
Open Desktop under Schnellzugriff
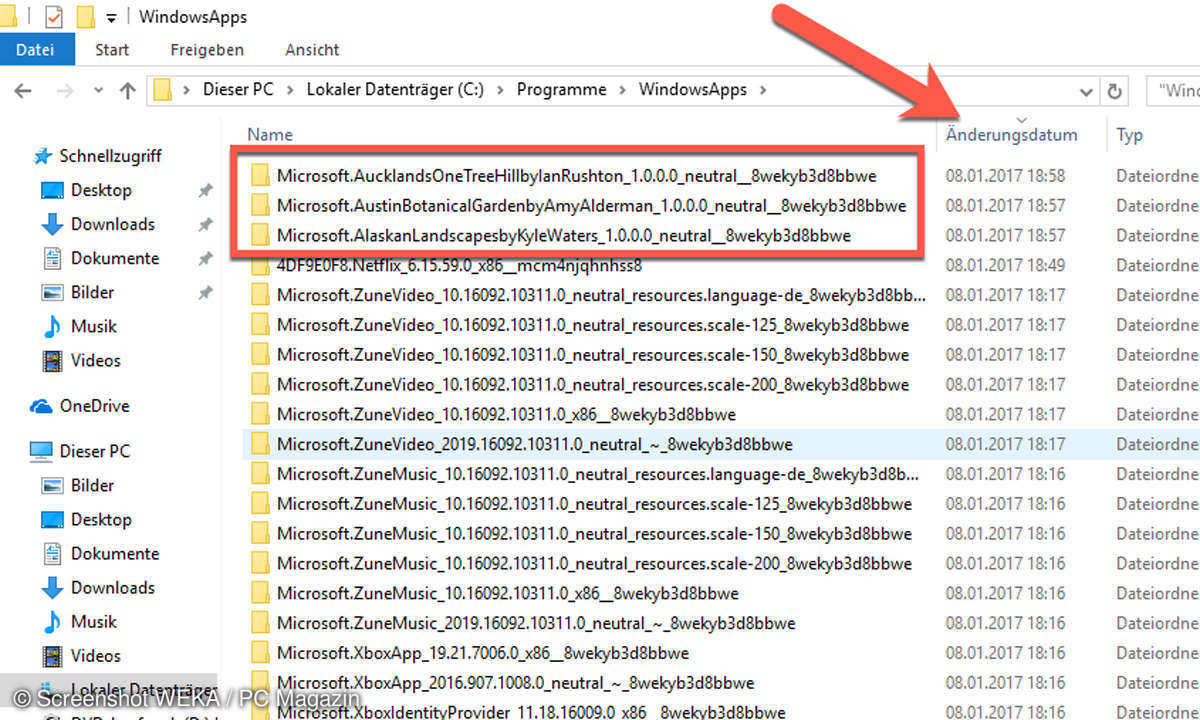[x=101, y=190]
